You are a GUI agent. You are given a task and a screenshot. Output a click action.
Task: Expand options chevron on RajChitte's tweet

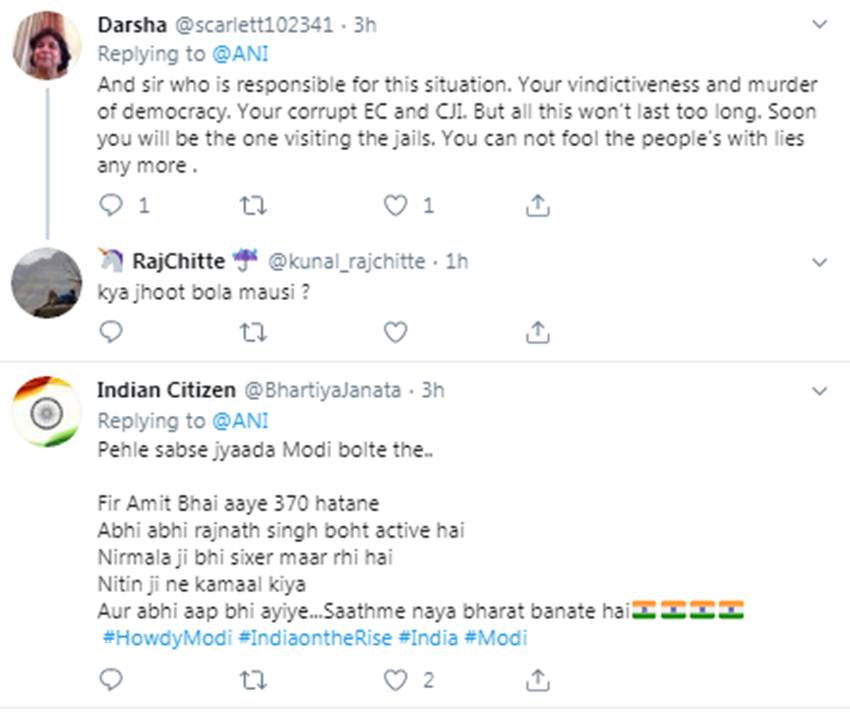(820, 263)
